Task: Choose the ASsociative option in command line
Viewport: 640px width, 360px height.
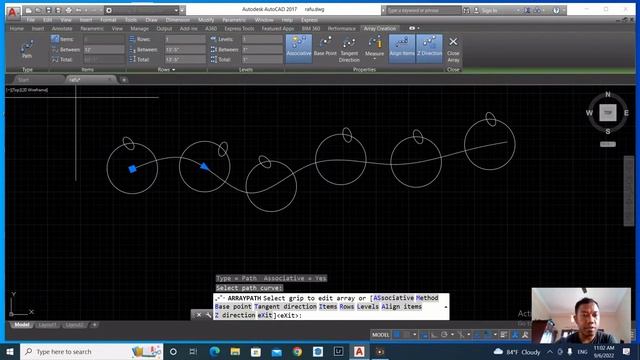Action: [393, 298]
